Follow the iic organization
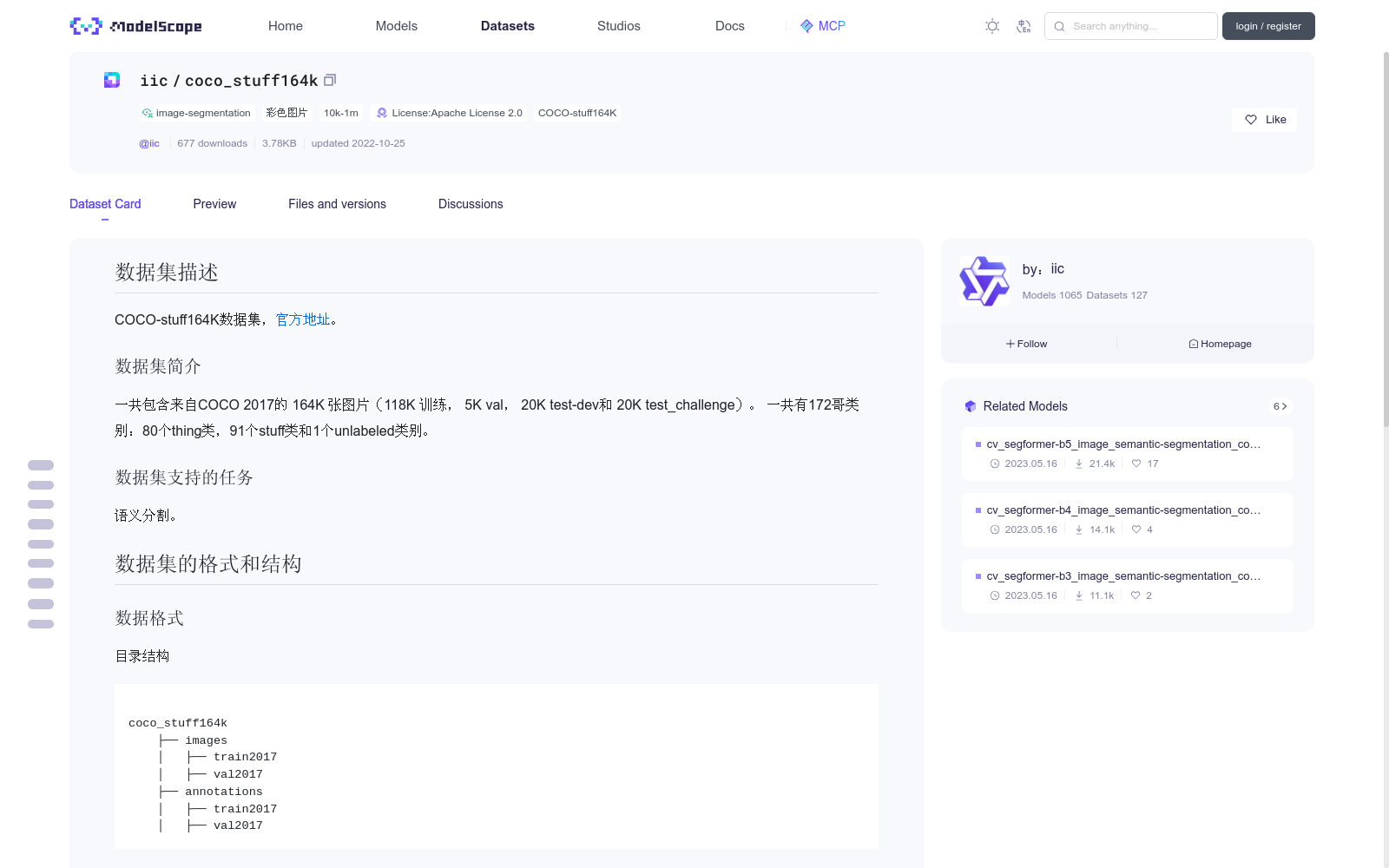 pyautogui.click(x=1026, y=344)
